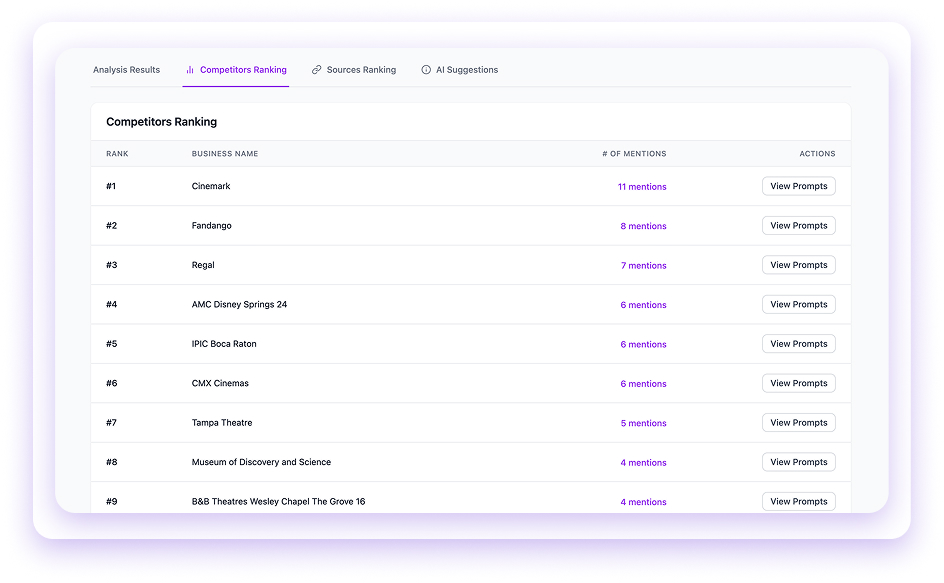Click rank #7 cell
Viewport: 944px width, 583px height.
pyautogui.click(x=111, y=423)
